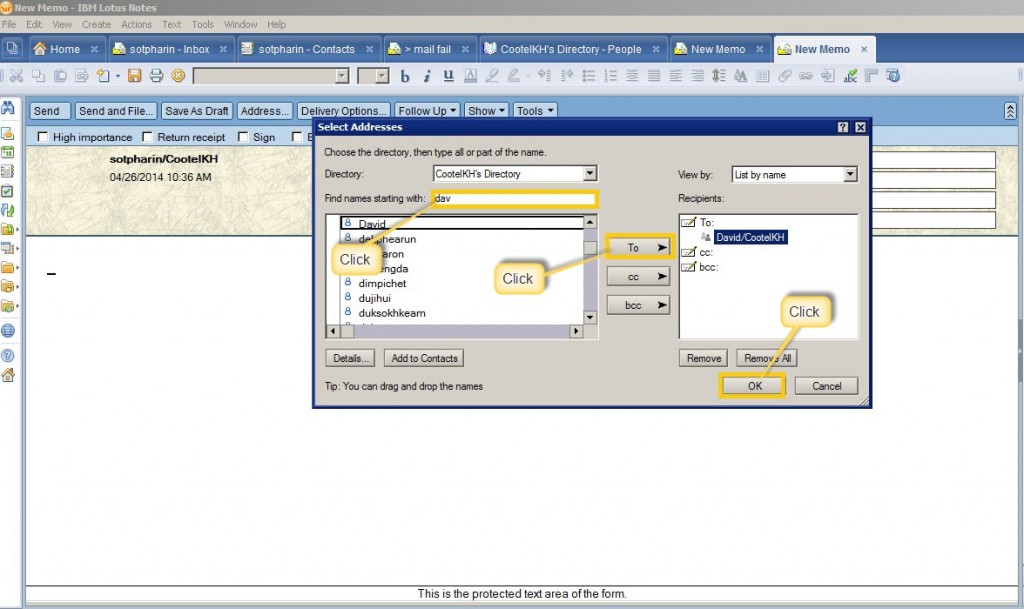Click the Save disk icon in toolbar
The image size is (1024, 609).
135,76
